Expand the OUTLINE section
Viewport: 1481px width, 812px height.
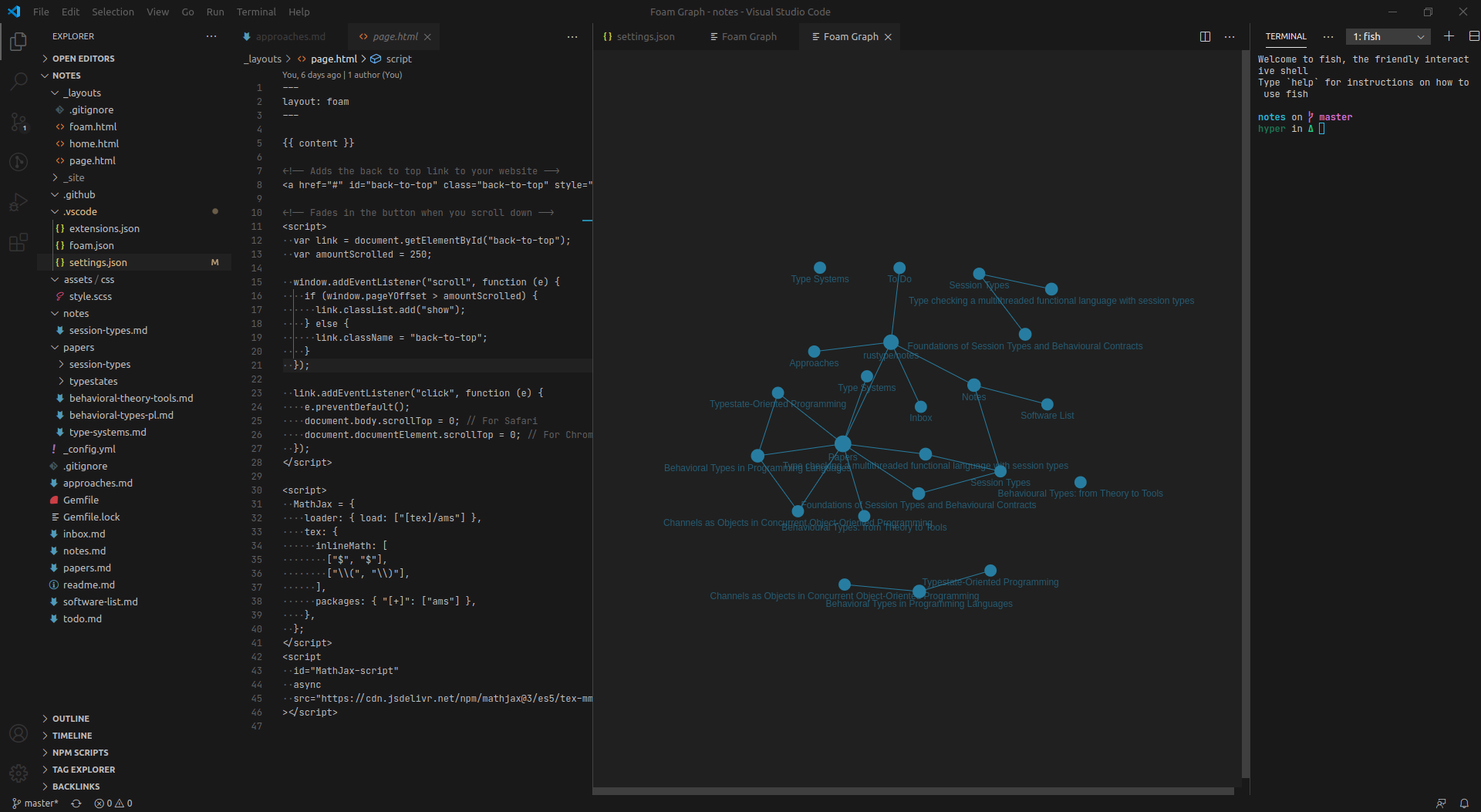tap(70, 718)
